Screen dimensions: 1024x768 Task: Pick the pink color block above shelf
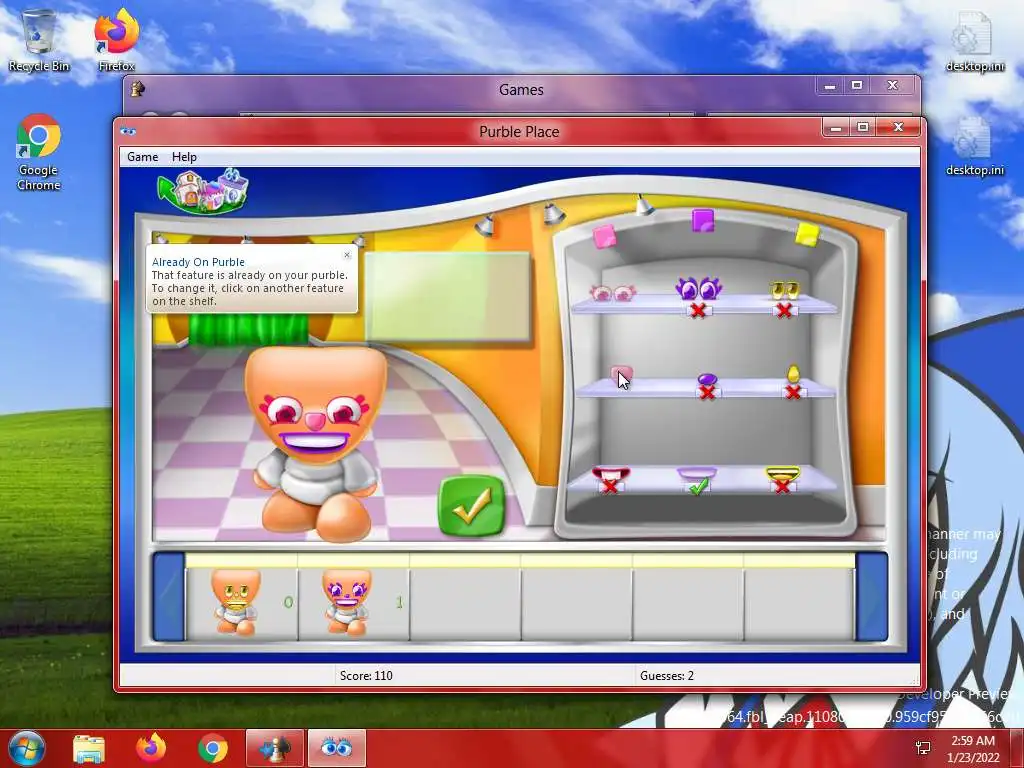[604, 236]
